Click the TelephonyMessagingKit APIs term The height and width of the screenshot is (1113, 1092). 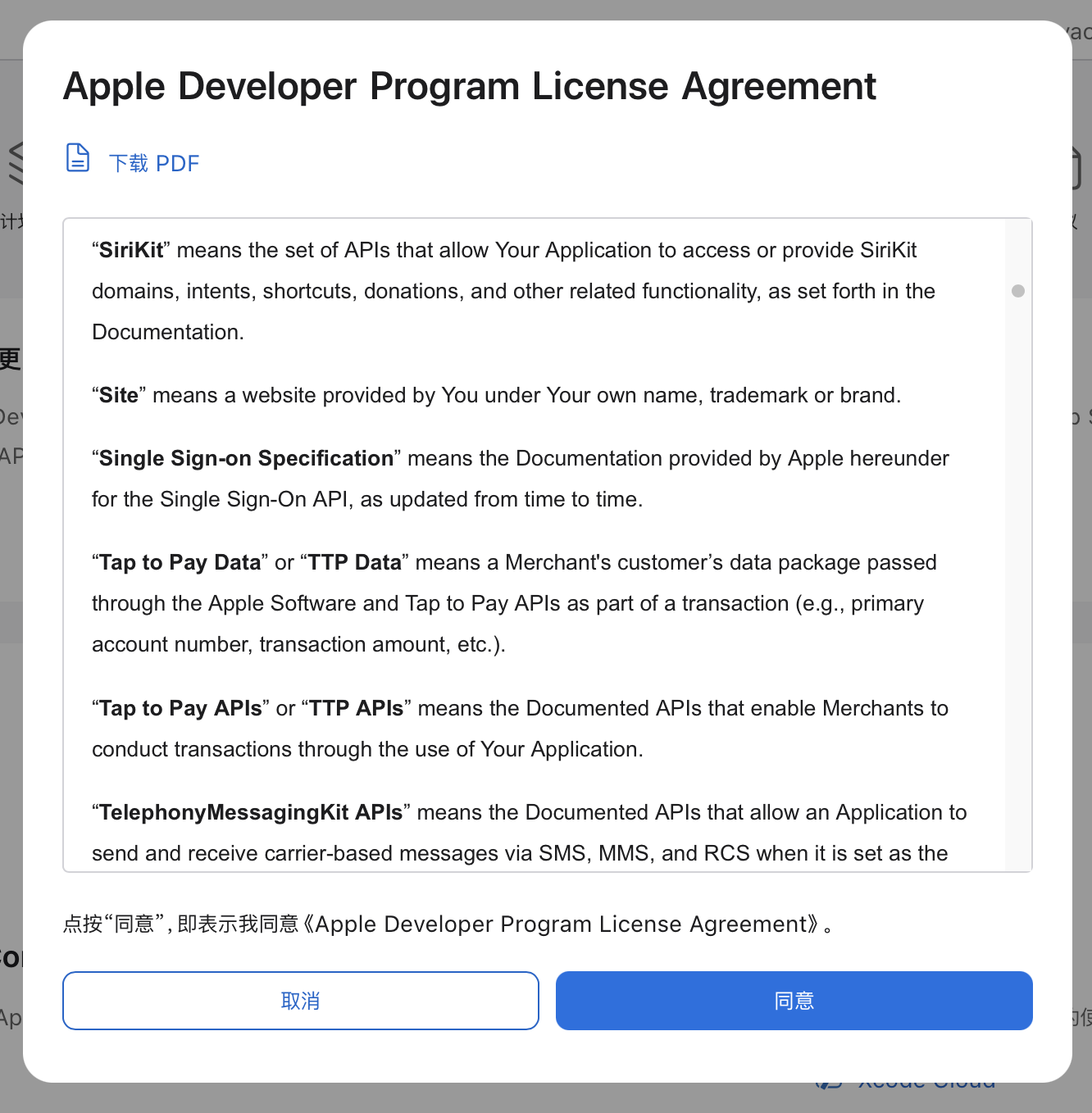(x=250, y=813)
